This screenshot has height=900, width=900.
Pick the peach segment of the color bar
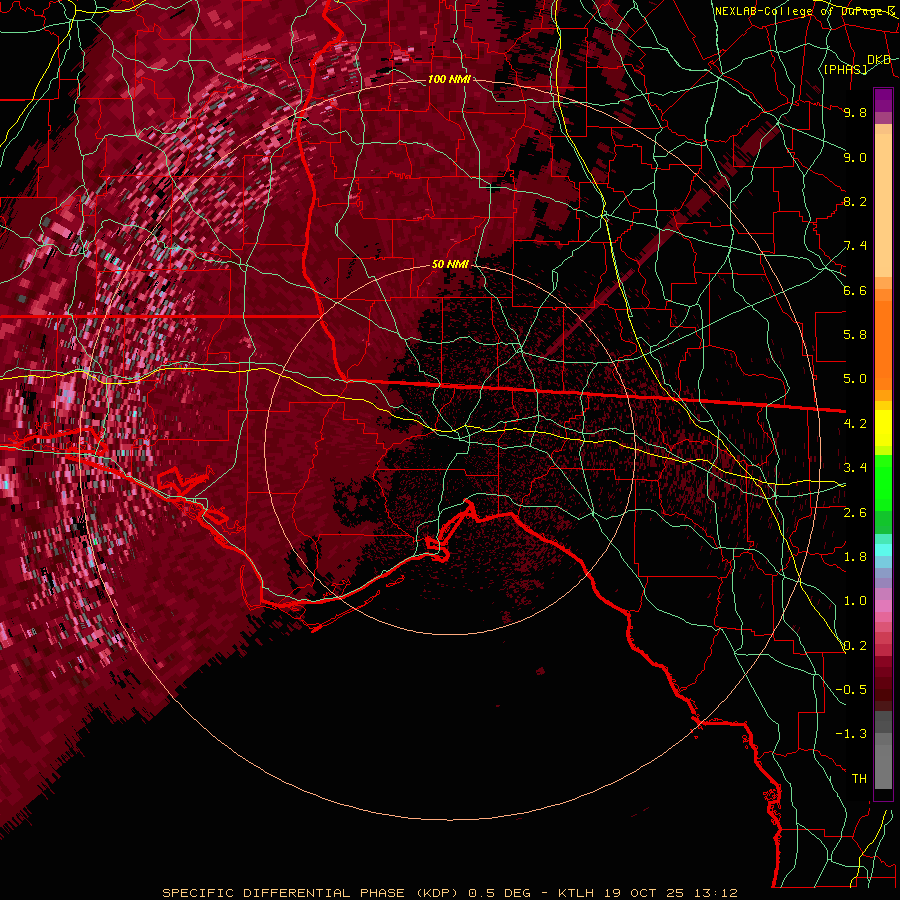point(883,207)
